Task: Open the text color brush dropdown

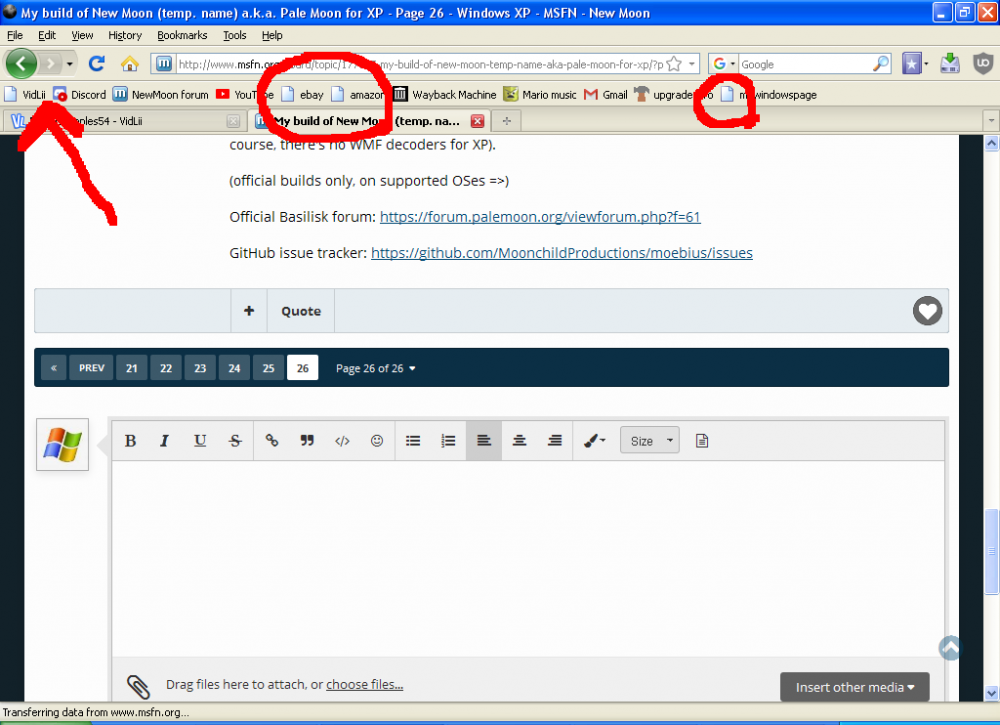Action: tap(594, 441)
